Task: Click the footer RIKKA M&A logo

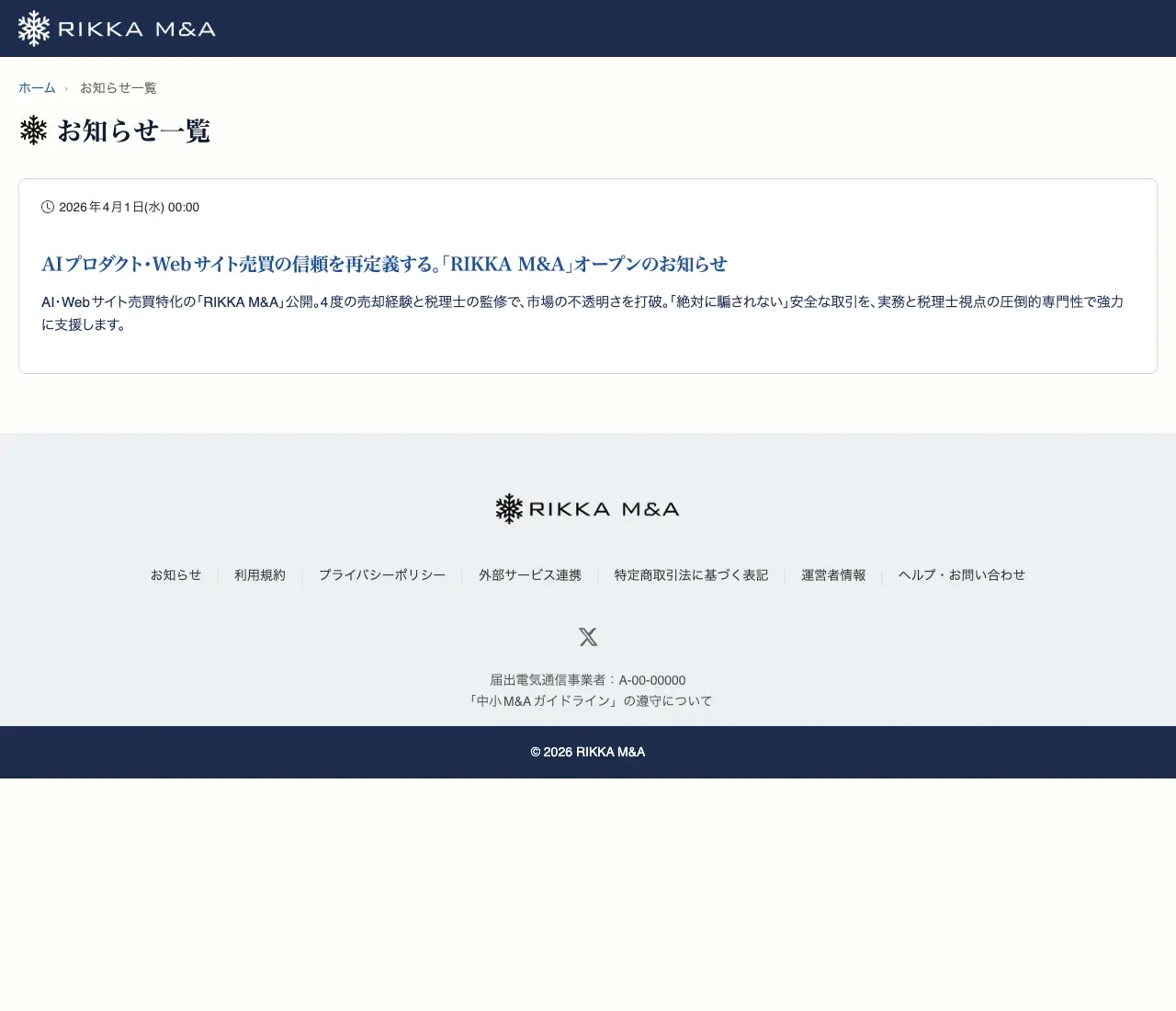Action: tap(588, 508)
